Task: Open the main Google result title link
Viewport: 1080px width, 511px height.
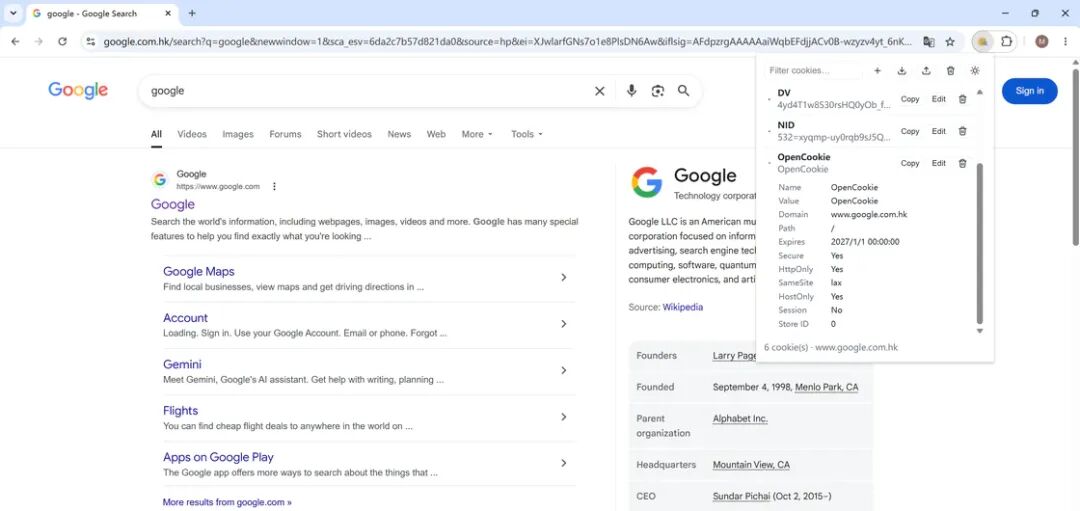Action: (x=173, y=205)
